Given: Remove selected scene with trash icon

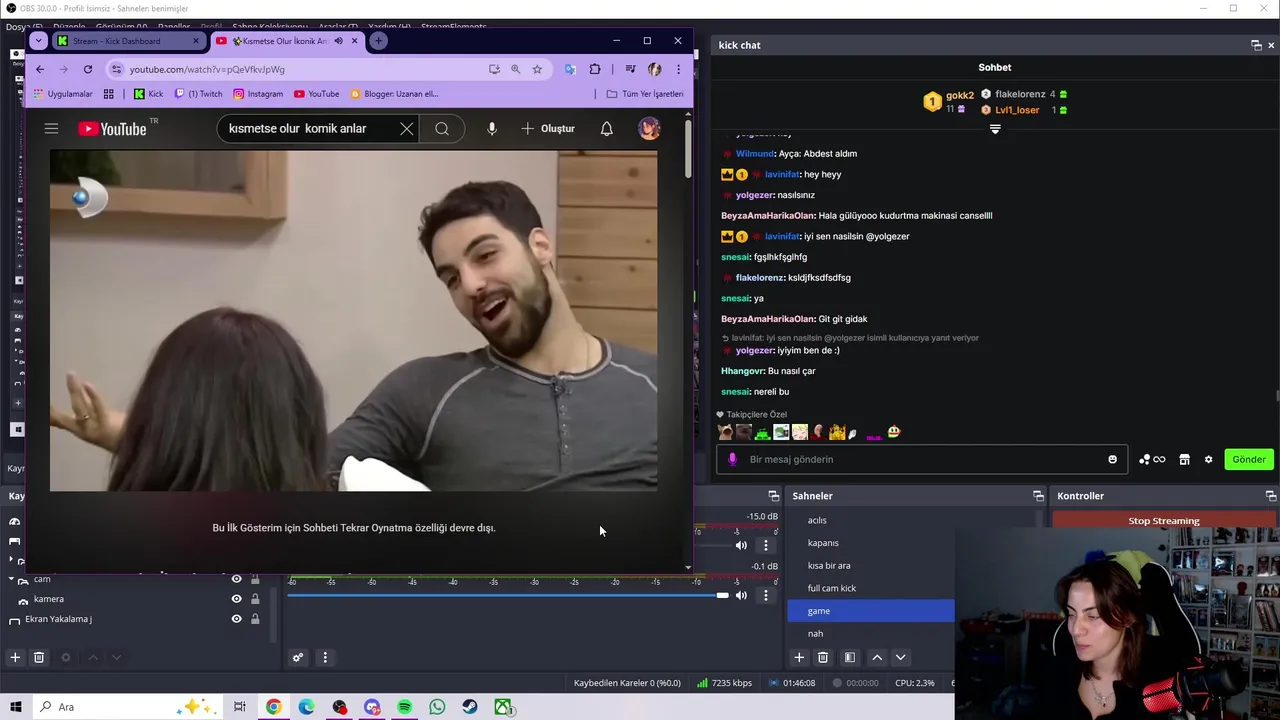Looking at the screenshot, I should [x=823, y=657].
